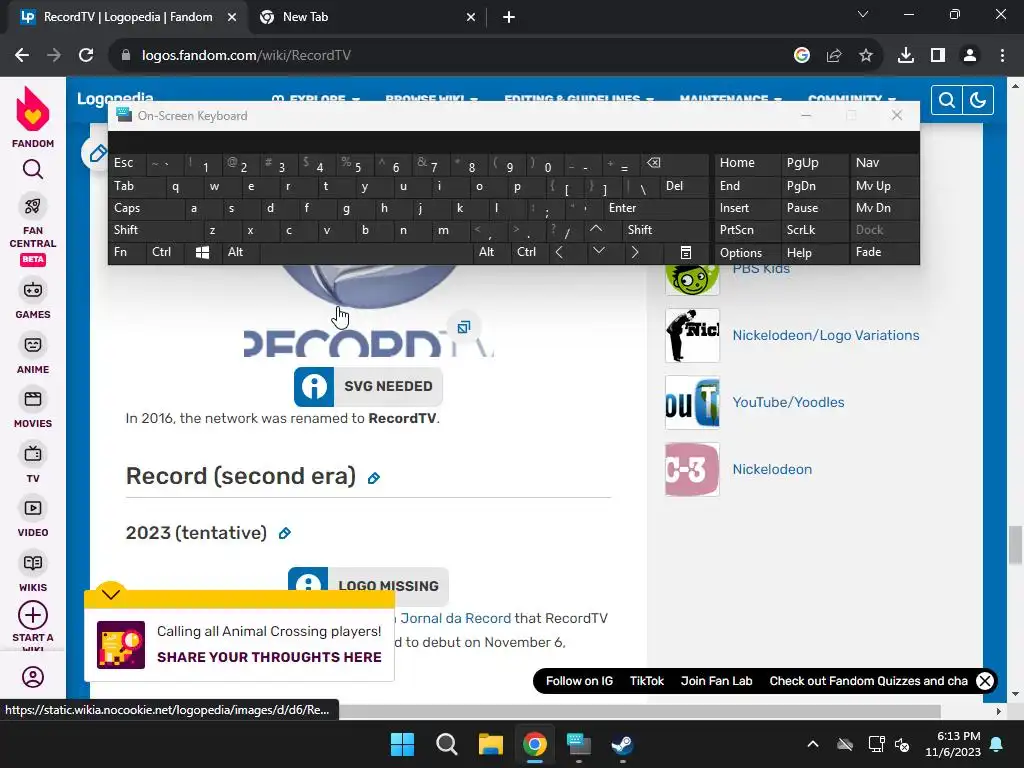Switch to RecordTV Logopedia tab

click(128, 17)
